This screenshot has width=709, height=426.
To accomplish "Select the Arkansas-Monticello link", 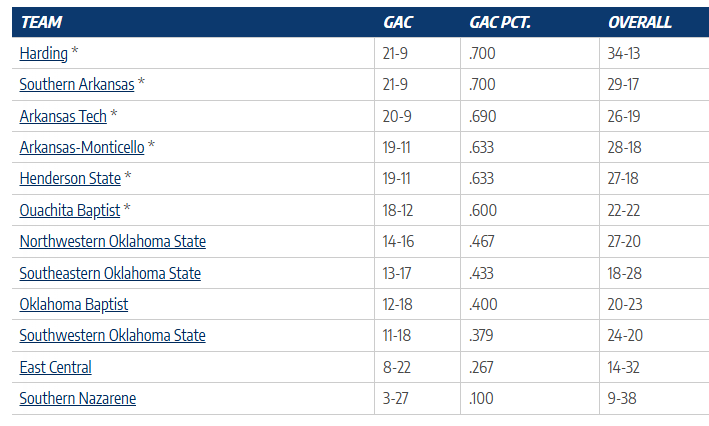I will 82,148.
